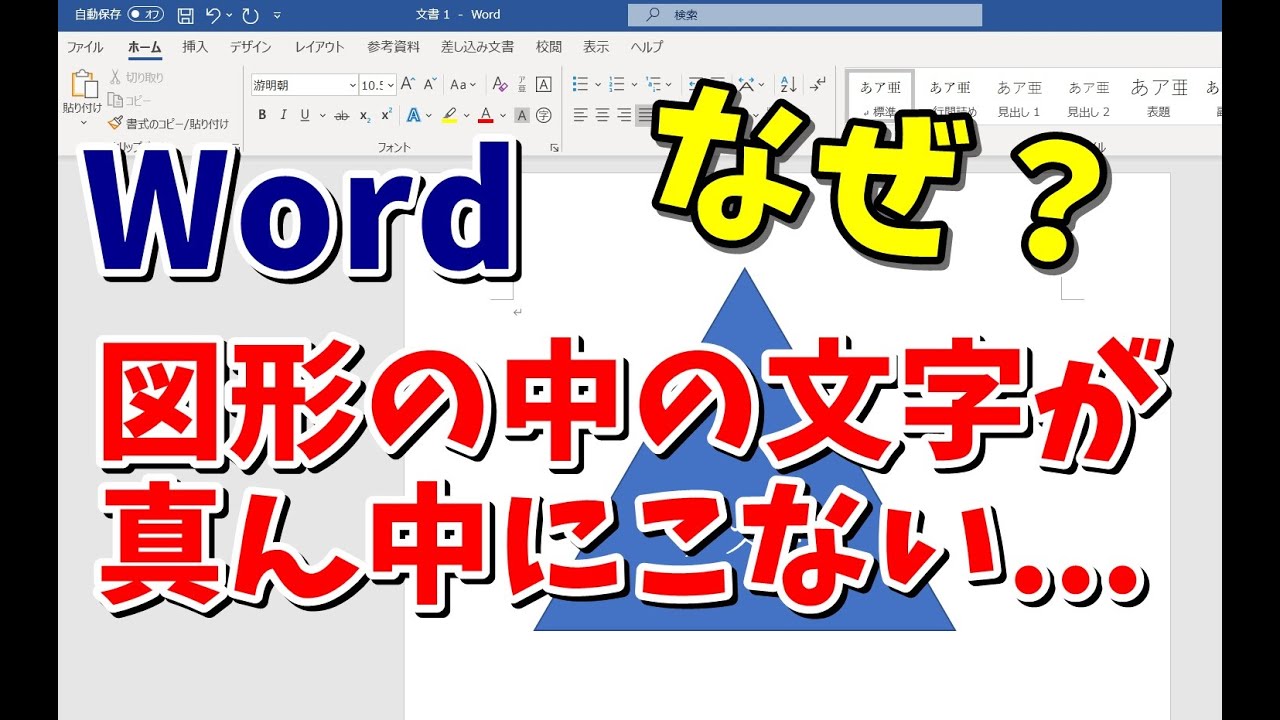This screenshot has width=1280, height=720.
Task: Click the 切り取り cut button
Action: coord(137,77)
